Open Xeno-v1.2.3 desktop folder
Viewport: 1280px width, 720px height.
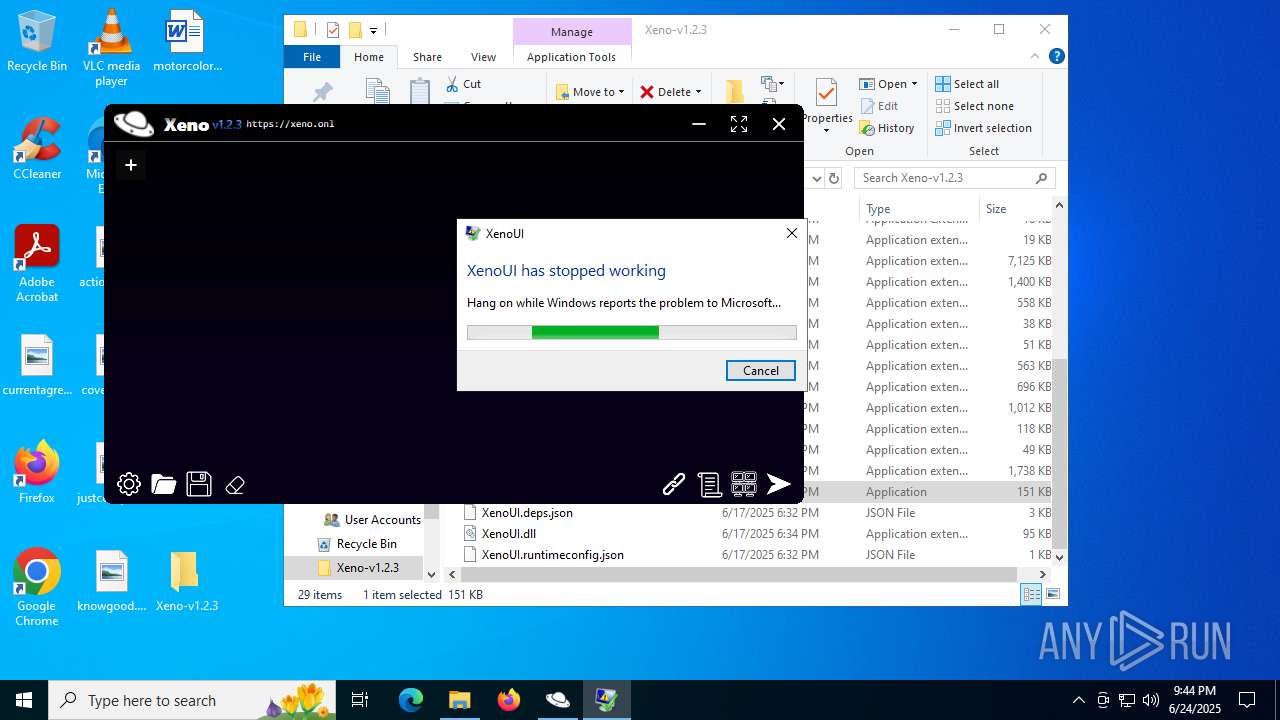[x=186, y=582]
